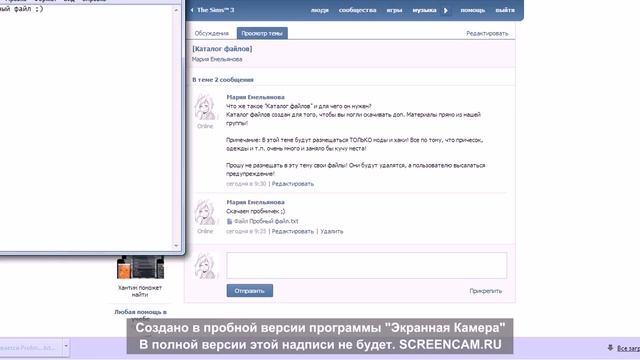Switch to the Обсуждения tab
The image size is (640, 360).
[211, 33]
